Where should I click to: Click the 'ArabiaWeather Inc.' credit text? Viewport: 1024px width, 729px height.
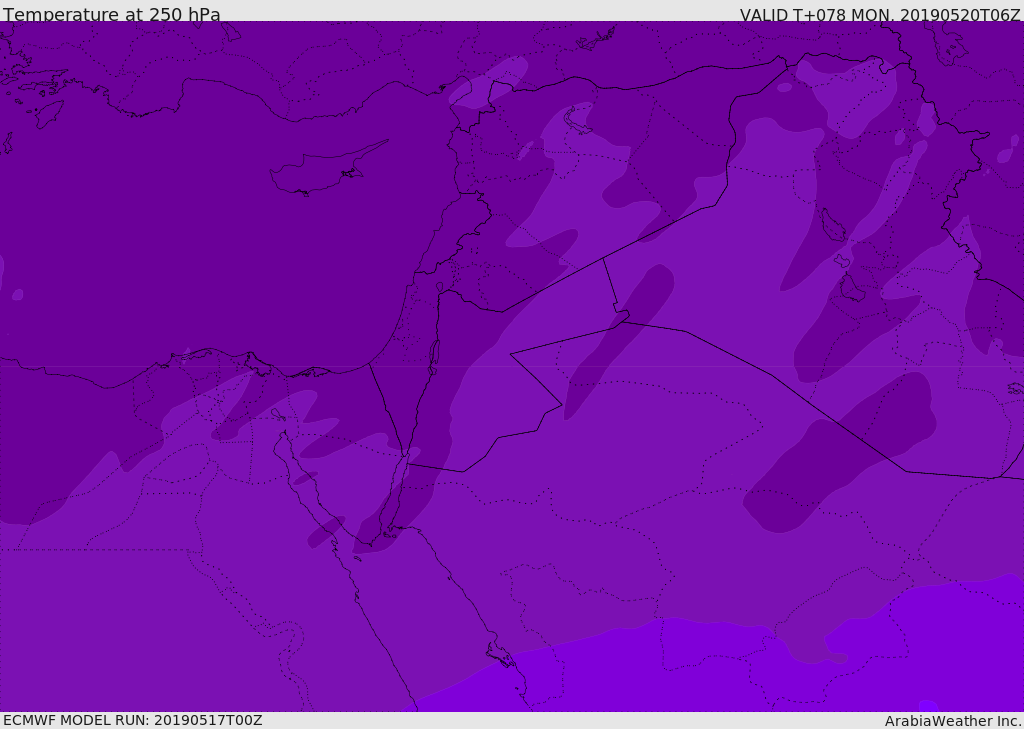pyautogui.click(x=953, y=721)
